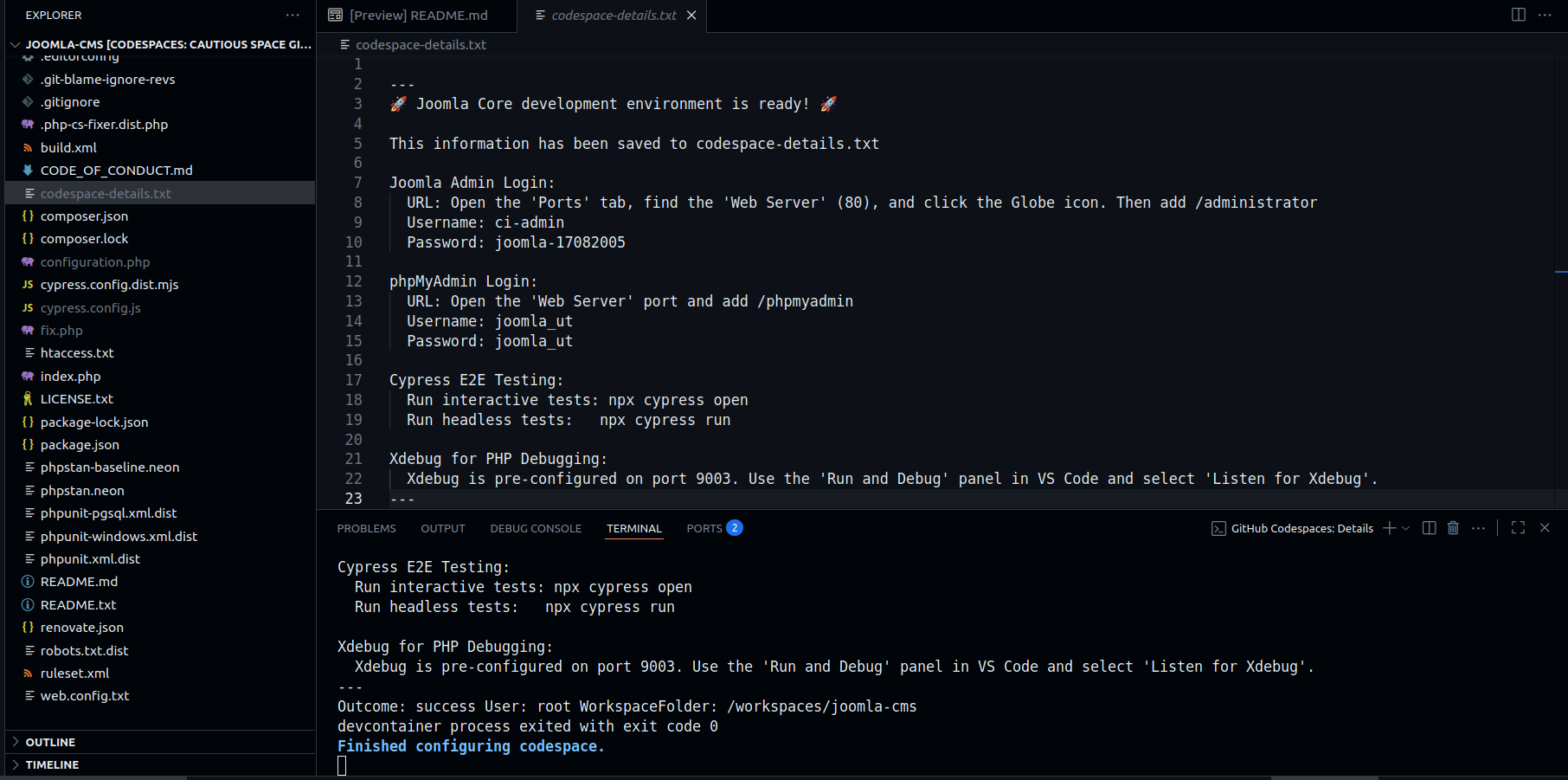Image resolution: width=1568 pixels, height=780 pixels.
Task: Split the terminal using the split icon
Action: tap(1429, 527)
